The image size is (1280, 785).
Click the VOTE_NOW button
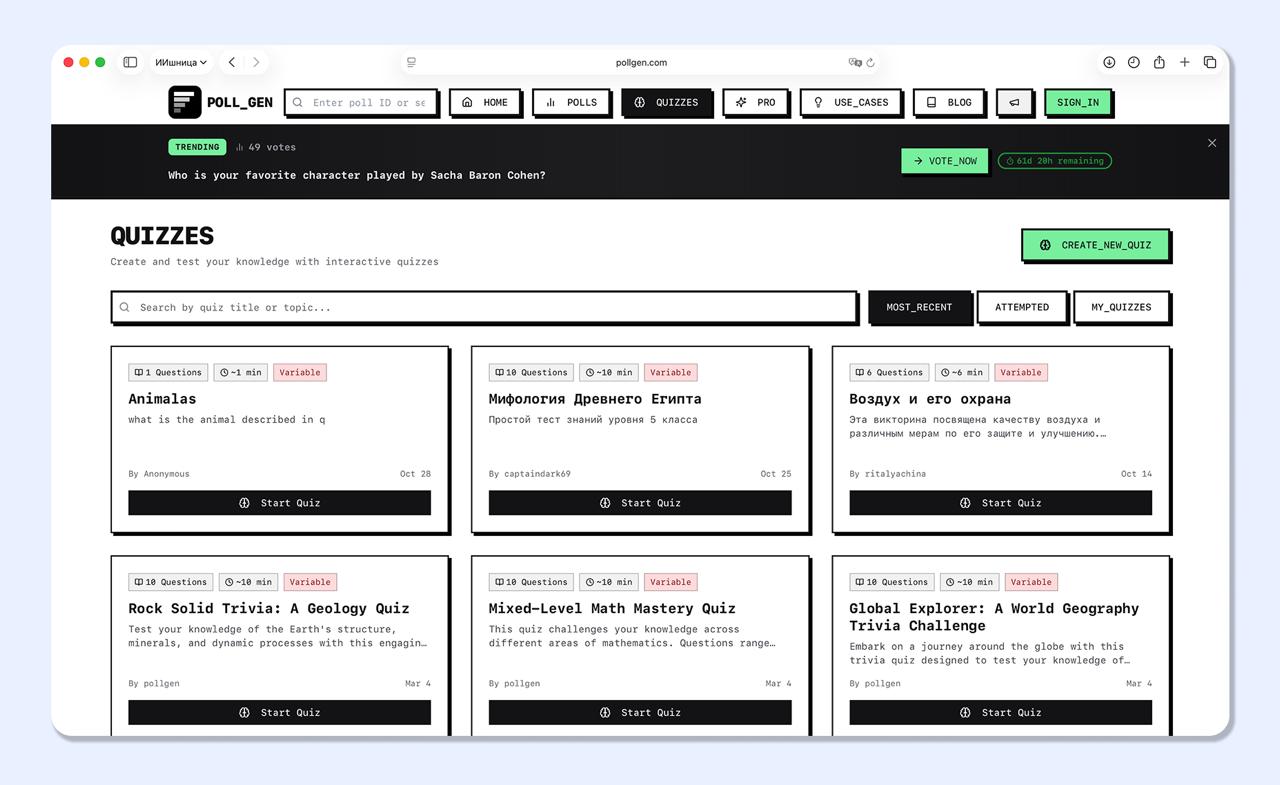pyautogui.click(x=944, y=160)
